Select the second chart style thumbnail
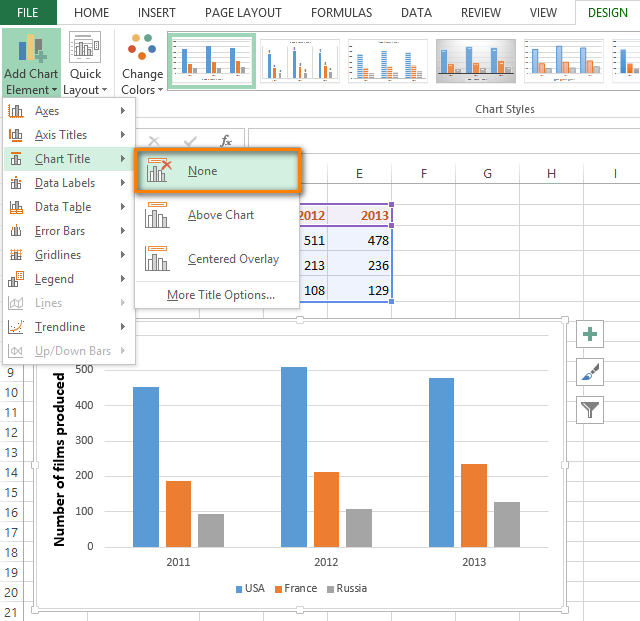The width and height of the screenshot is (640, 621). tap(299, 62)
